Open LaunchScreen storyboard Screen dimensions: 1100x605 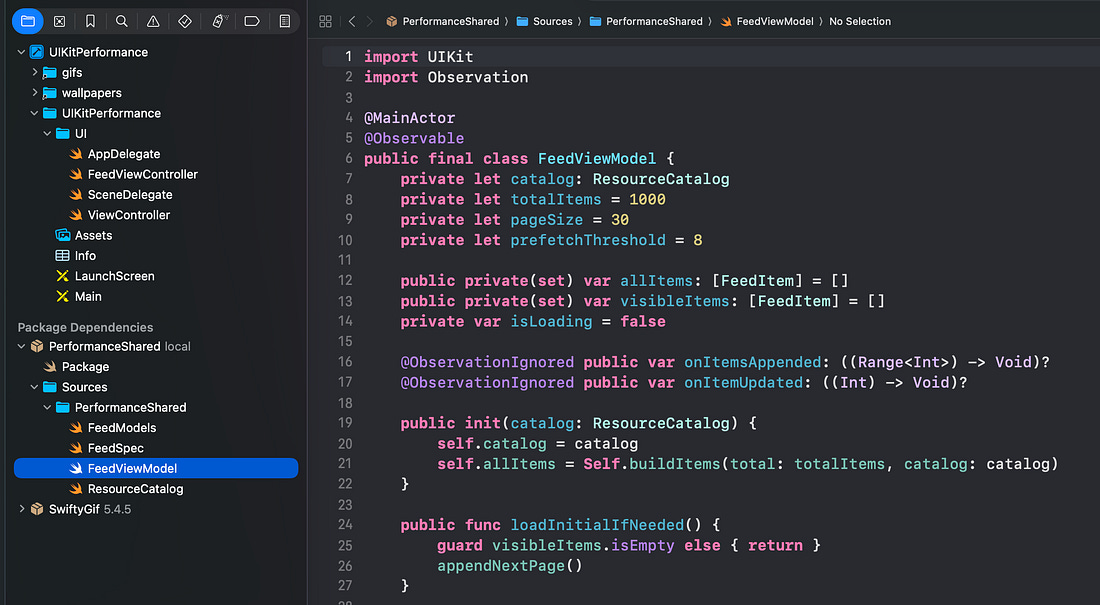pos(114,276)
